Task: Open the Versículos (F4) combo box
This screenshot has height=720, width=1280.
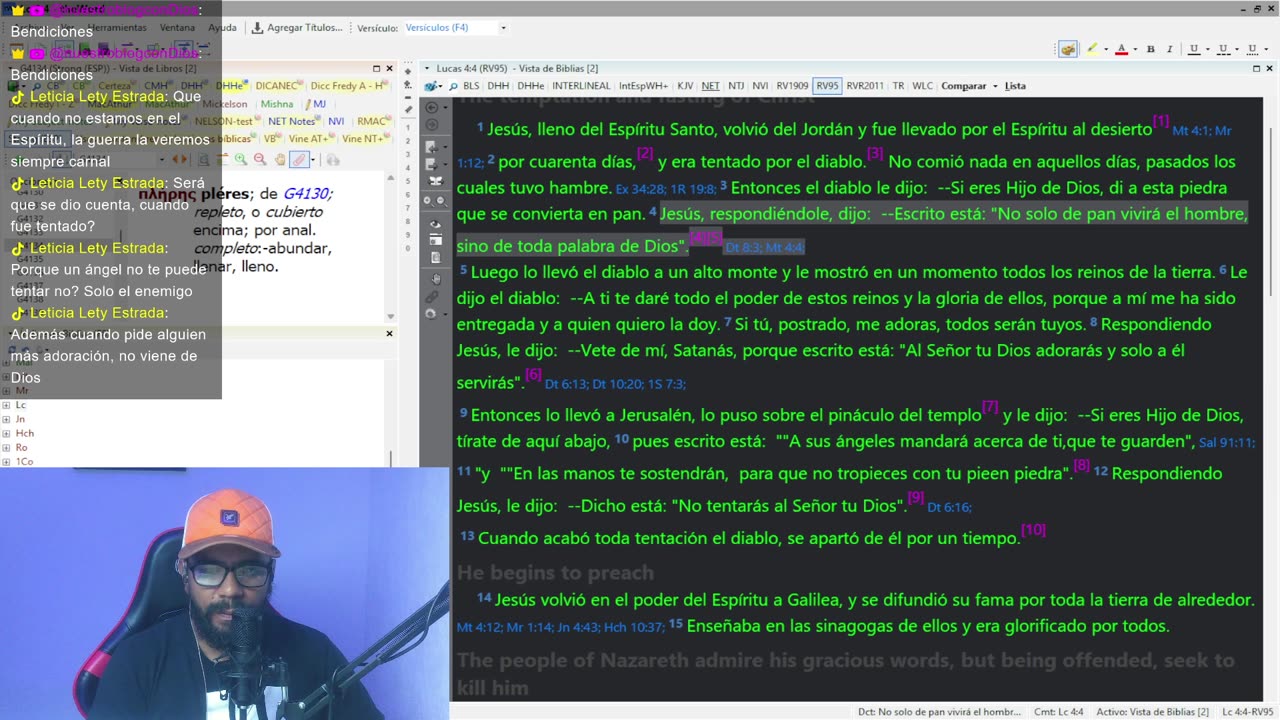Action: (x=456, y=28)
